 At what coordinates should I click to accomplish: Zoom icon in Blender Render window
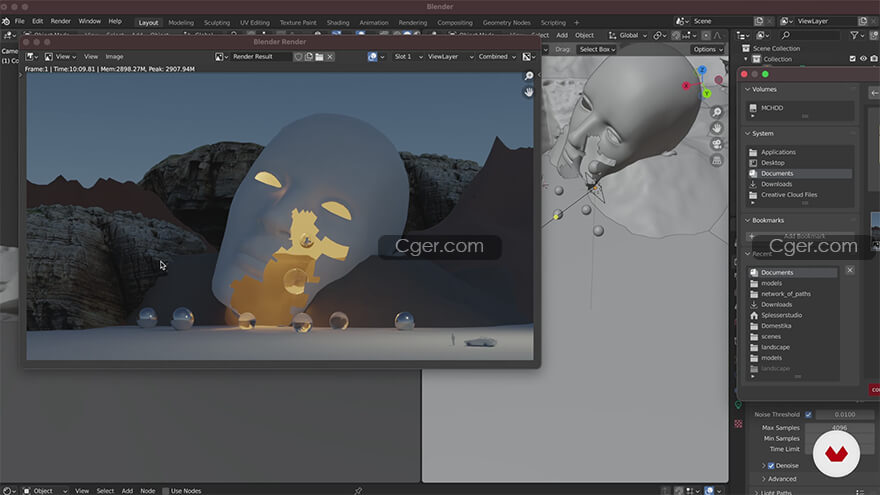click(x=529, y=76)
